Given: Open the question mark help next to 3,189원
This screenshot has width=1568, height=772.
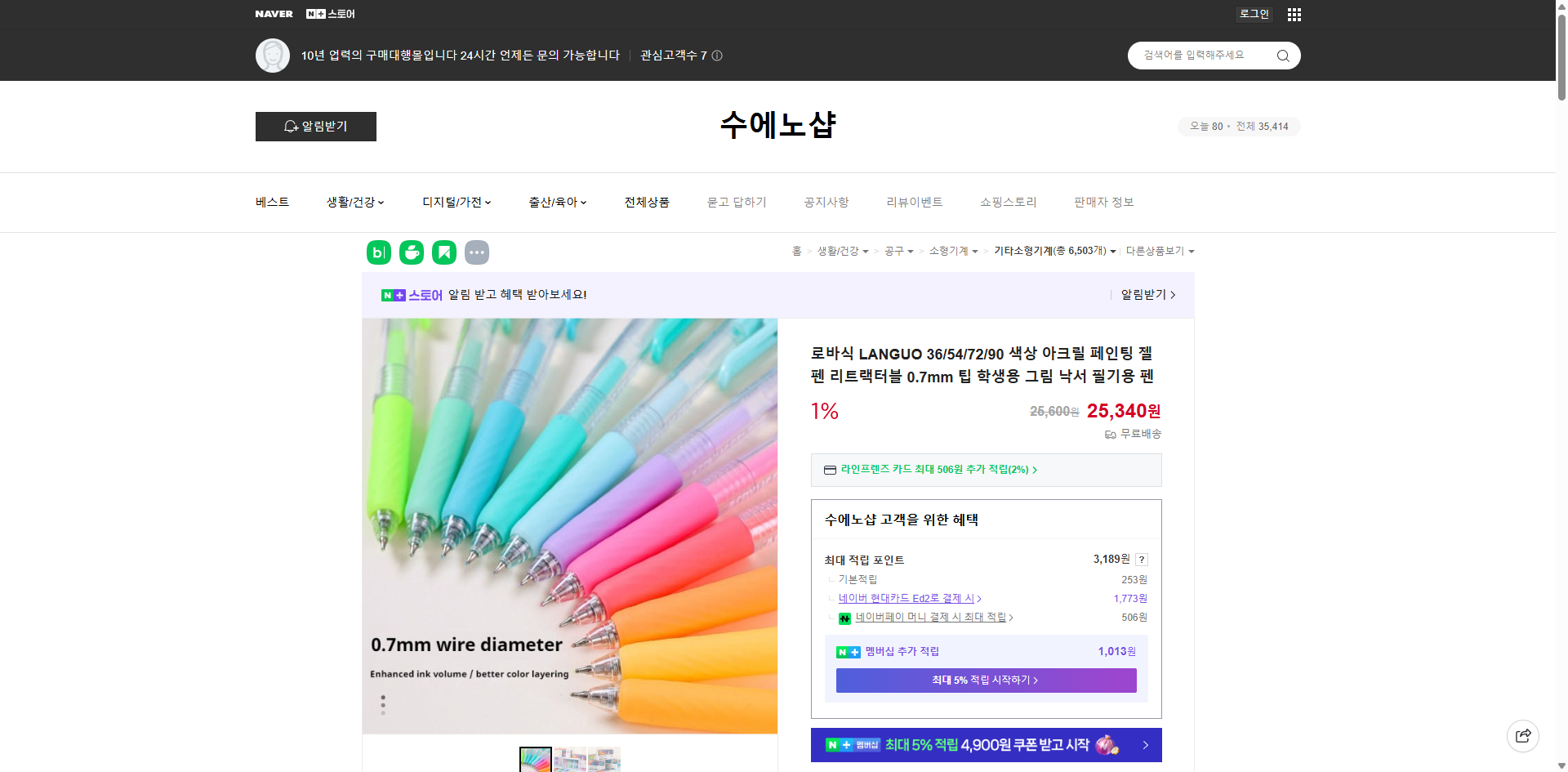Looking at the screenshot, I should pos(1142,560).
